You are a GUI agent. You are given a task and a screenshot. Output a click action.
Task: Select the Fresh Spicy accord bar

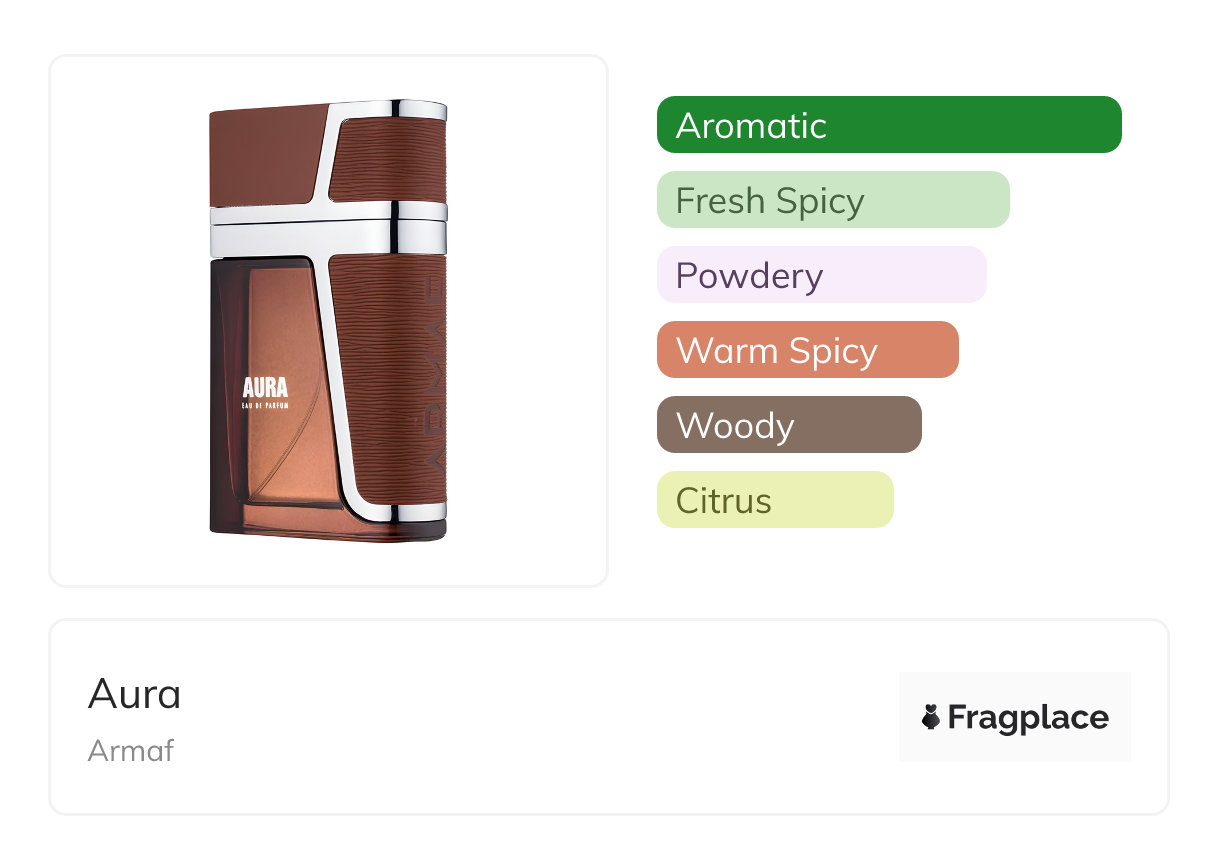[832, 200]
